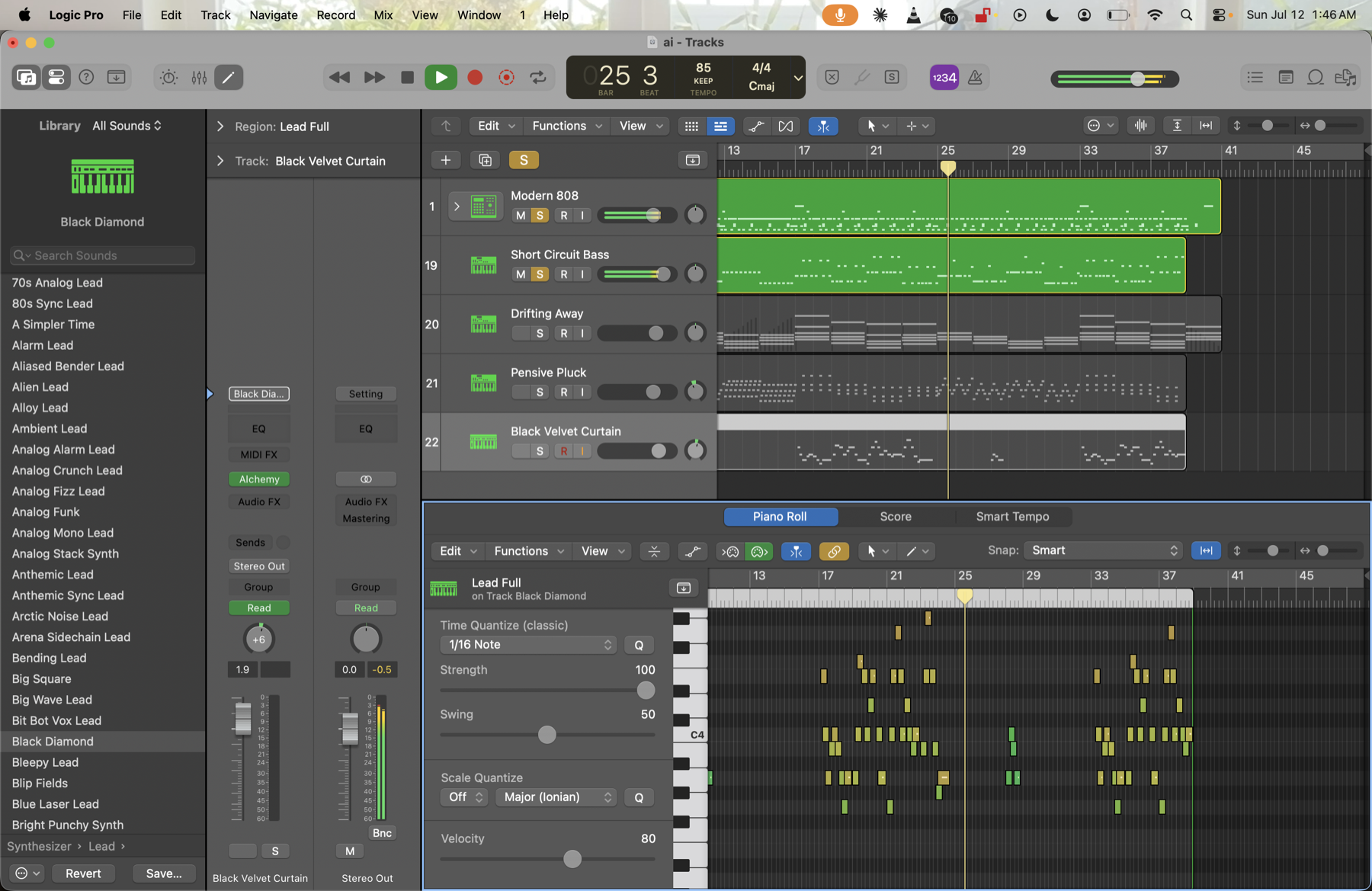
Task: Click the Fast Forward transport button
Action: [374, 77]
